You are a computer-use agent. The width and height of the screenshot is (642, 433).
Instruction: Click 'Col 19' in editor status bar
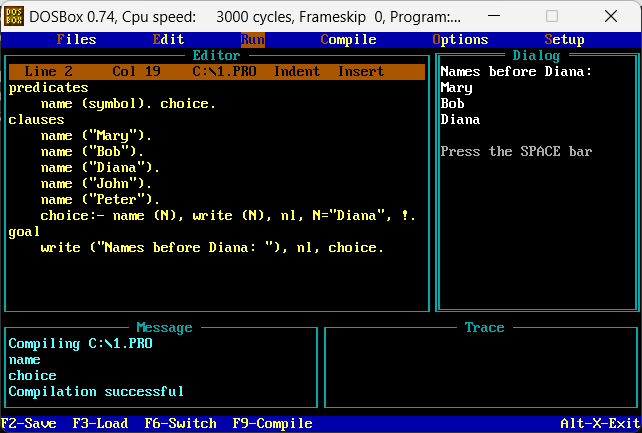coord(136,72)
